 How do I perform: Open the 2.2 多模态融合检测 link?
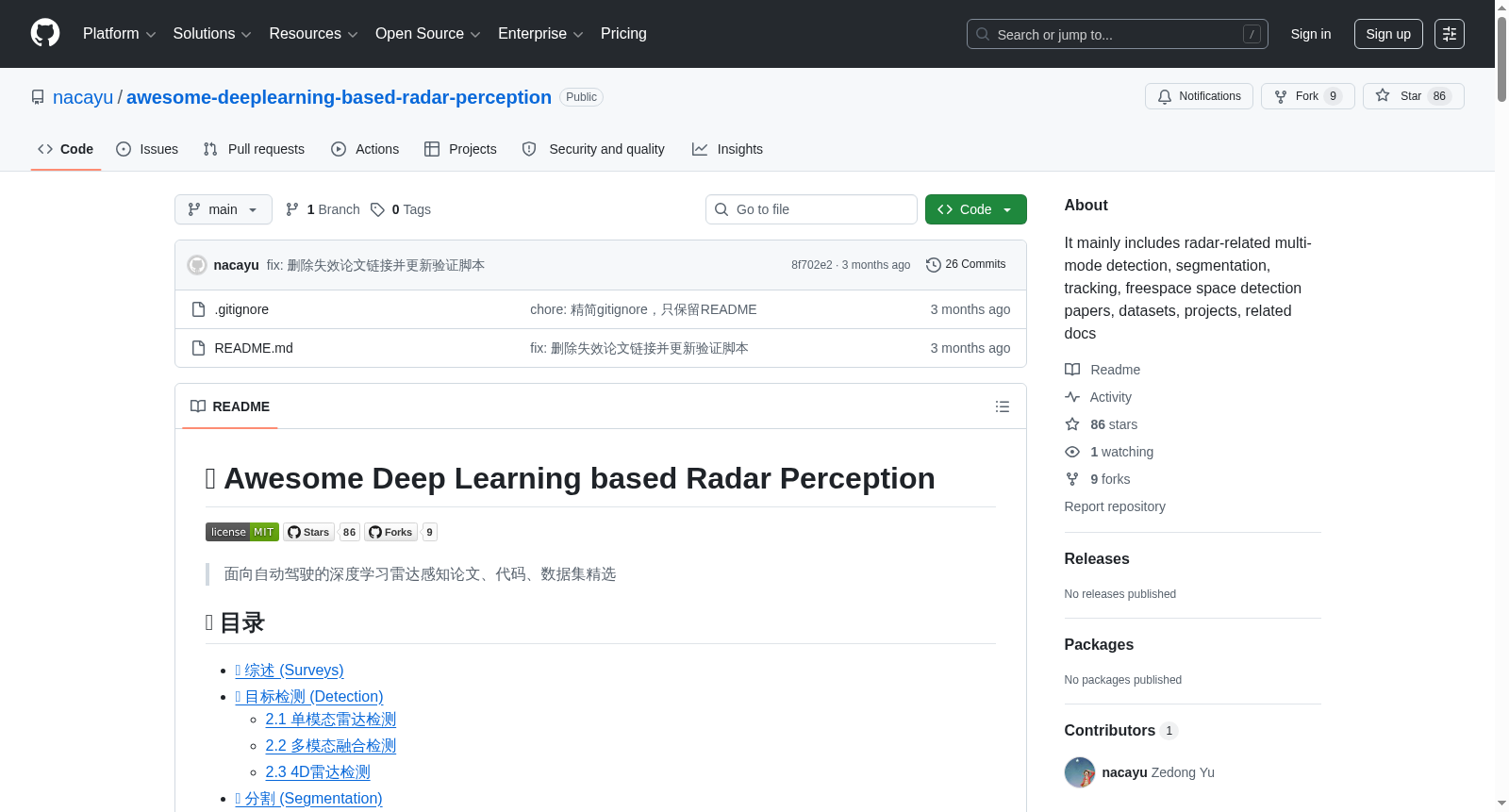pyautogui.click(x=331, y=745)
